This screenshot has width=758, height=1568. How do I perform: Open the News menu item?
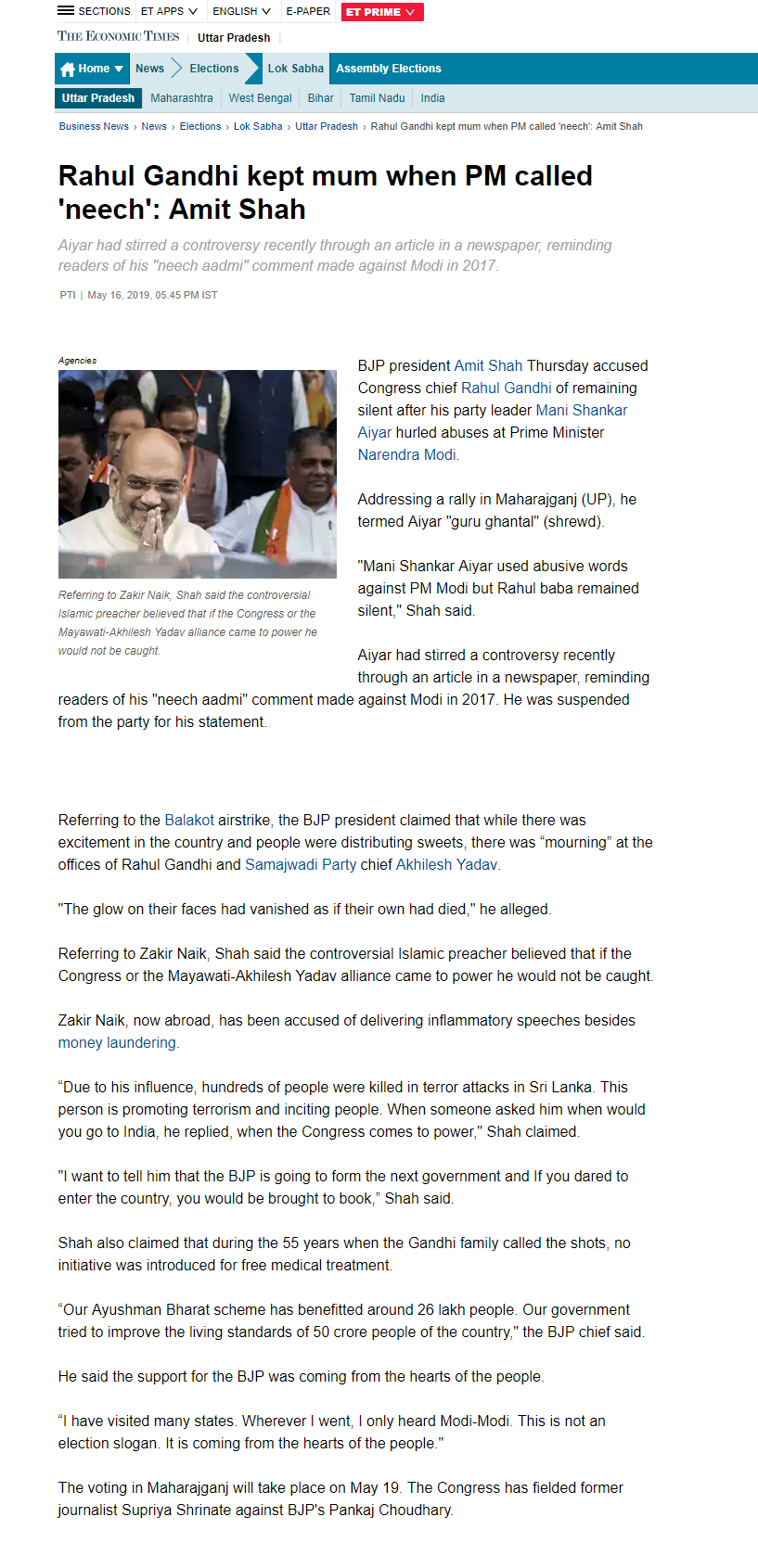149,69
